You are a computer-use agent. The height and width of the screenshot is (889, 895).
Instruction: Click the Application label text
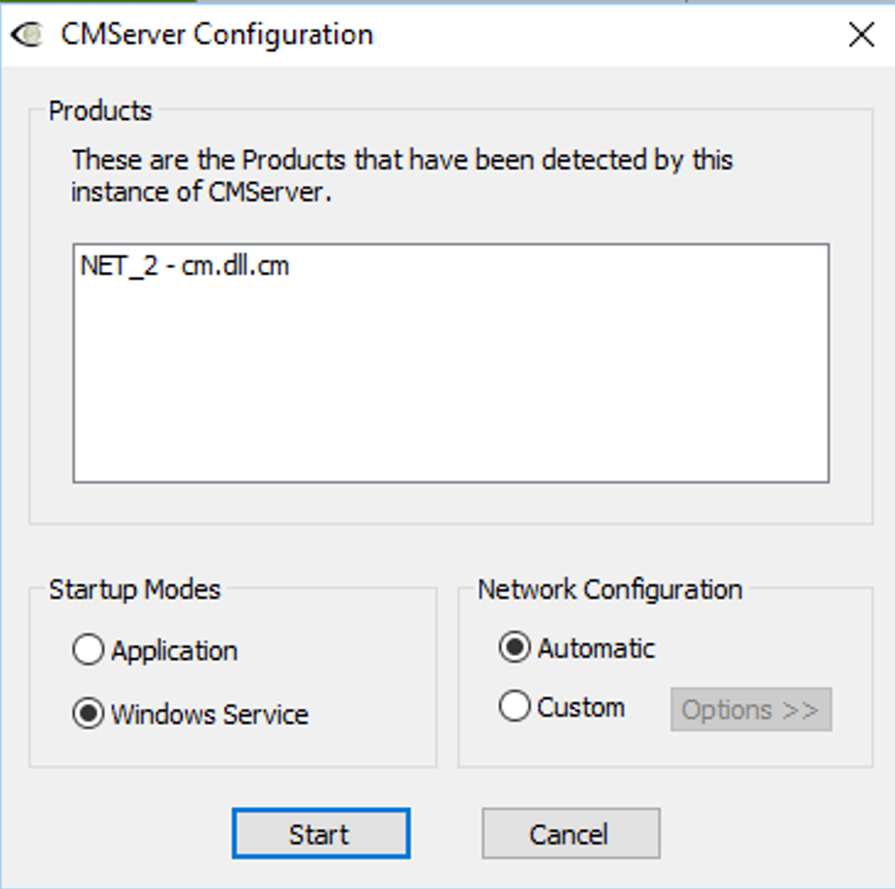click(175, 651)
